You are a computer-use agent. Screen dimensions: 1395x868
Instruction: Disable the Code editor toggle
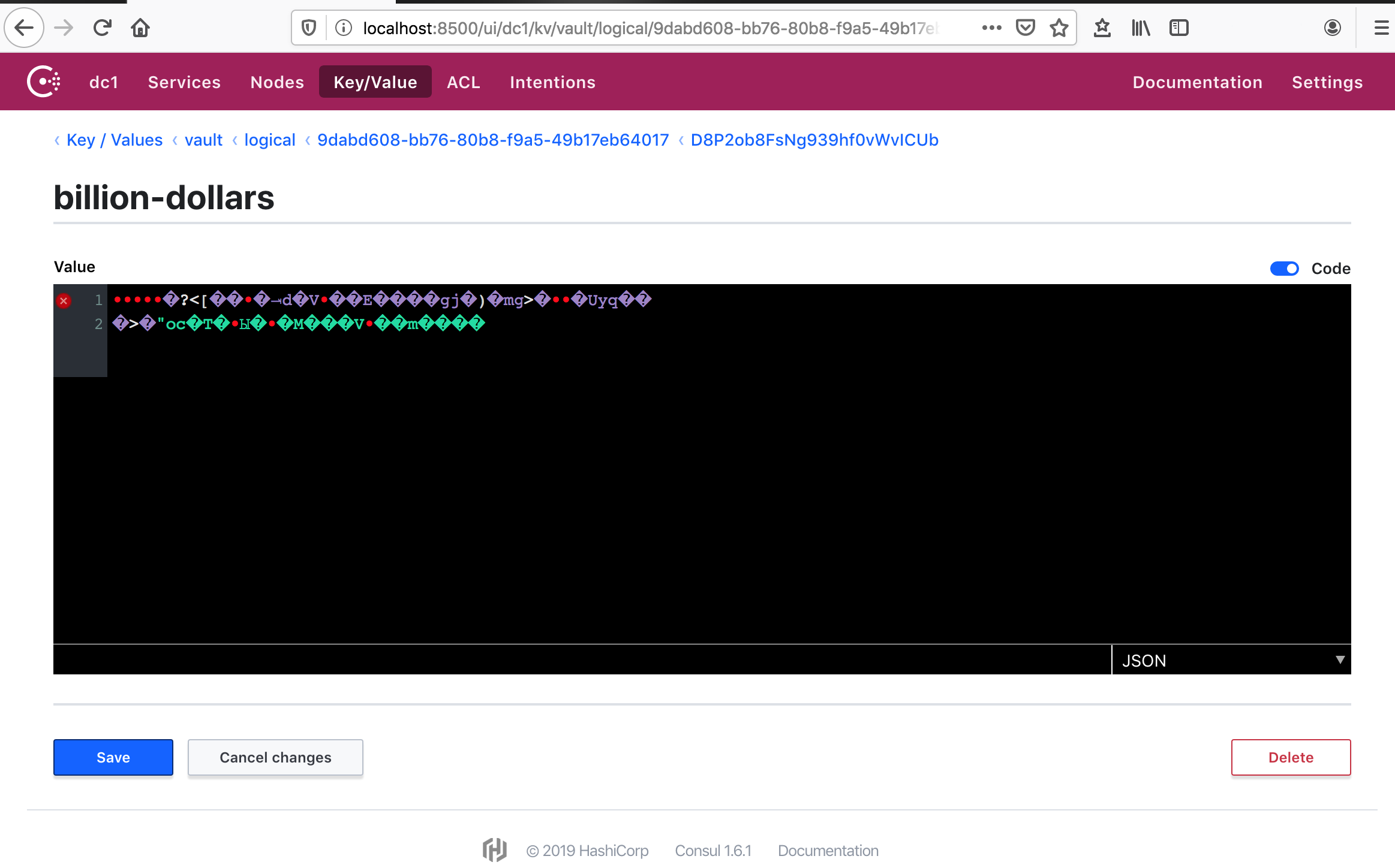(1284, 269)
